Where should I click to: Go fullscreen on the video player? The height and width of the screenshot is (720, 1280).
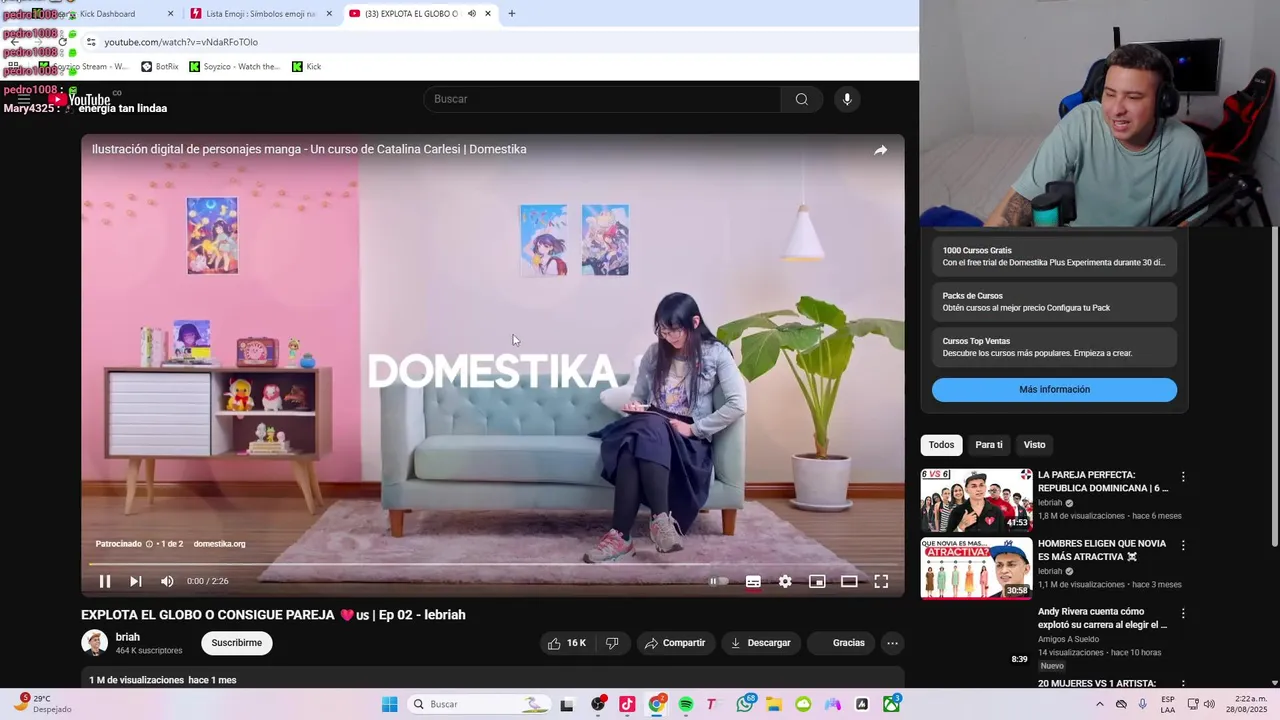881,581
